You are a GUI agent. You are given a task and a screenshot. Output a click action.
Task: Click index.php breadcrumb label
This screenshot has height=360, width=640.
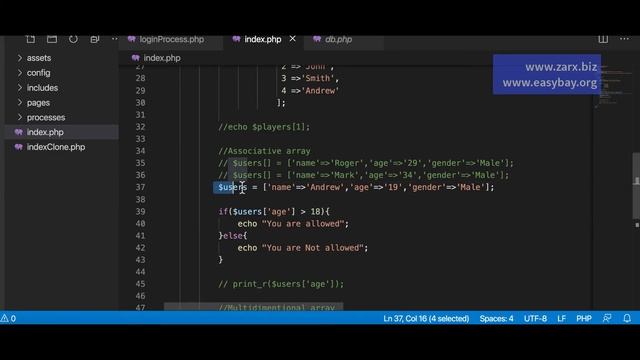coord(162,58)
